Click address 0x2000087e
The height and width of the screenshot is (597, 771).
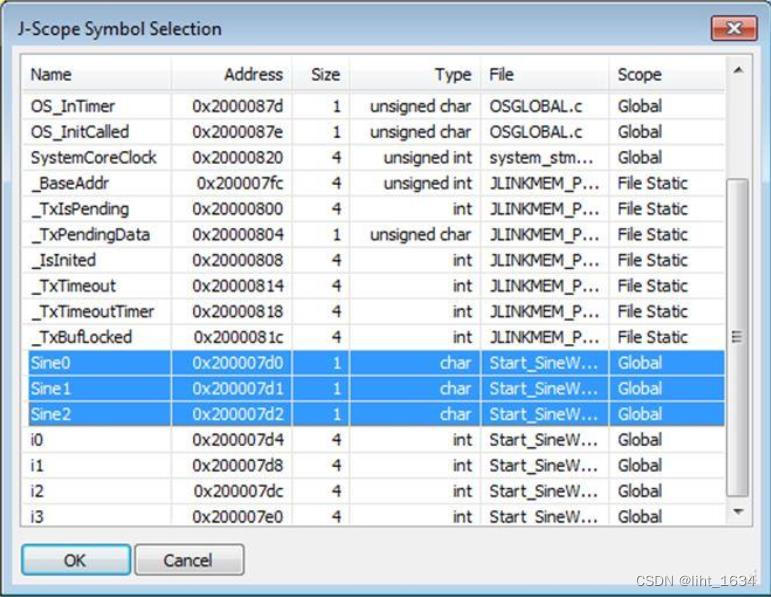click(237, 132)
